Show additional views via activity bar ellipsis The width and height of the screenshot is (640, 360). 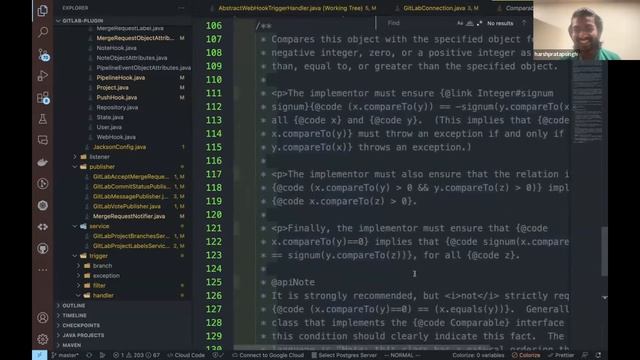(42, 270)
